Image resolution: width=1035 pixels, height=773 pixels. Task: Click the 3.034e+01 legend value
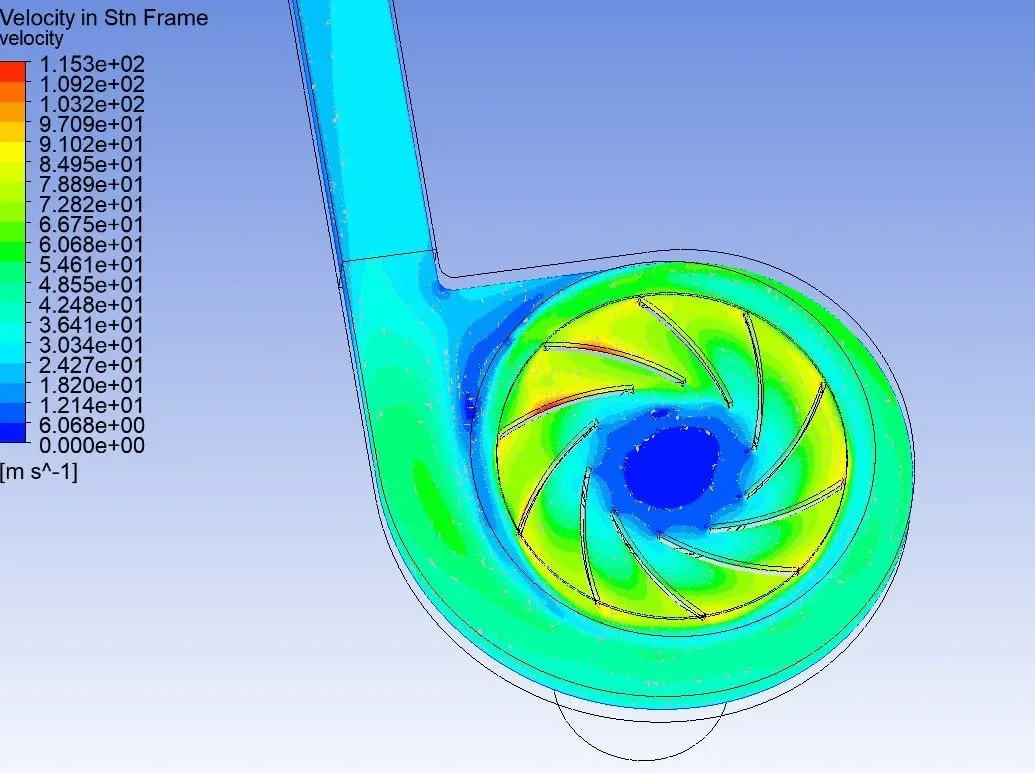91,345
